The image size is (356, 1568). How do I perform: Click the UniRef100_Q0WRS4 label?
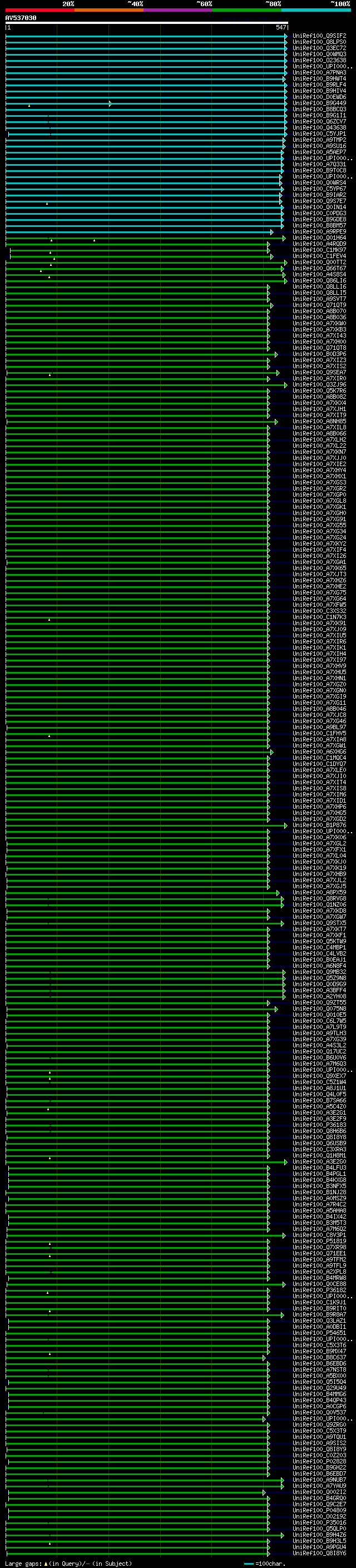click(319, 182)
